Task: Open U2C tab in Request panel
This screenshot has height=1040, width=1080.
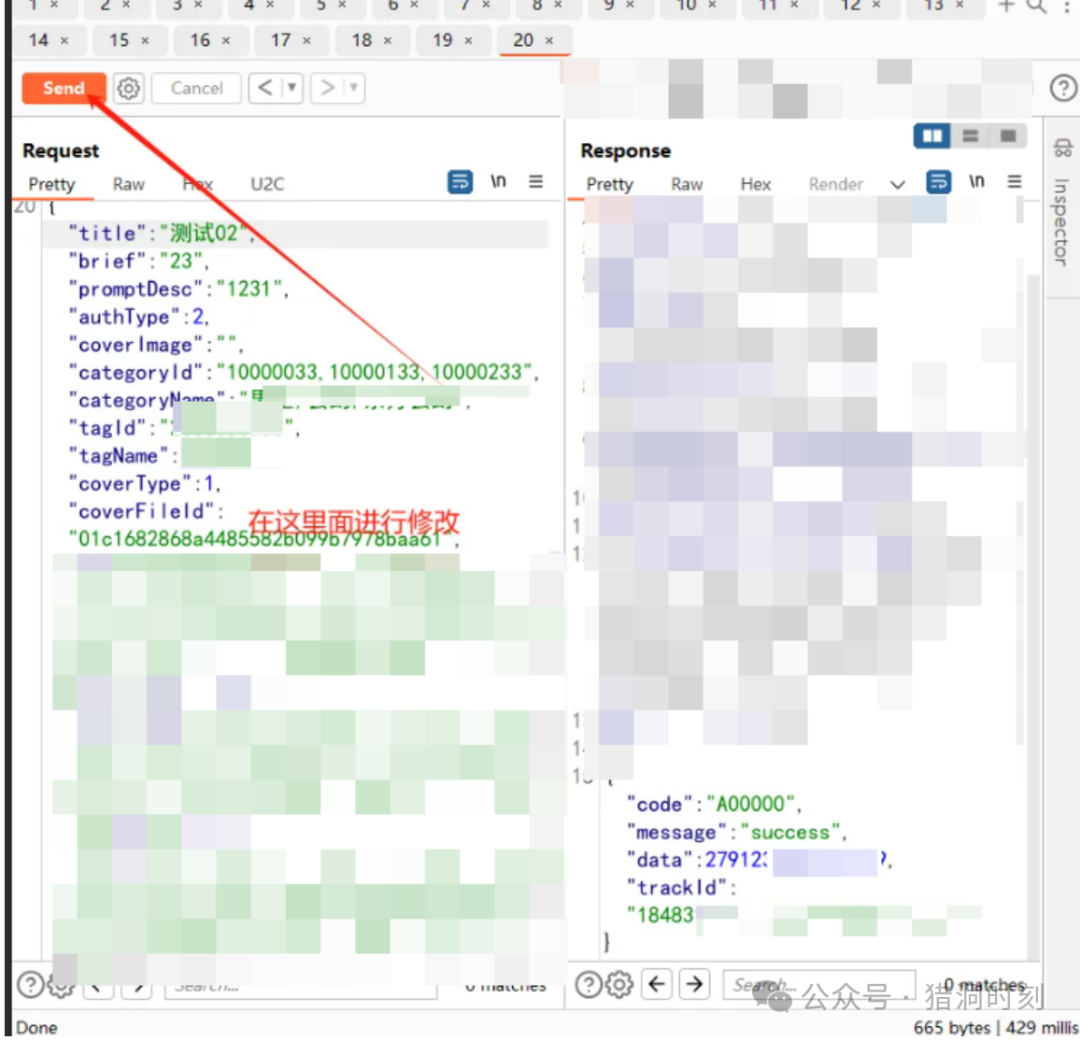Action: (267, 184)
